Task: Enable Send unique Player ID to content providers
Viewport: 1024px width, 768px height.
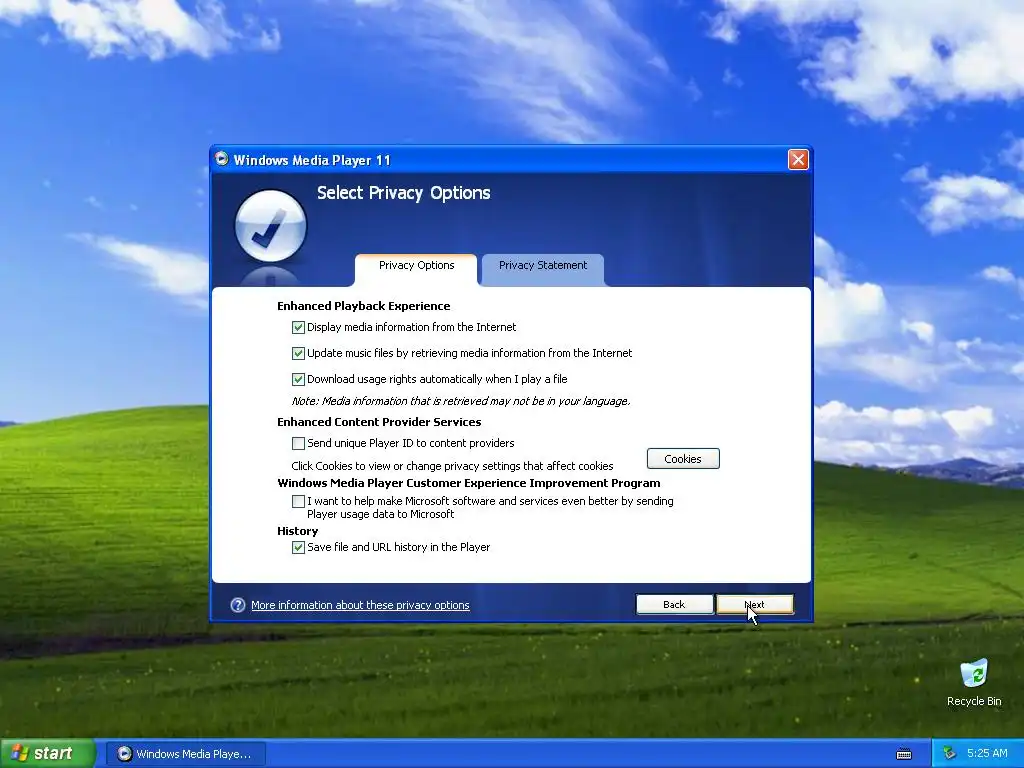Action: tap(298, 443)
